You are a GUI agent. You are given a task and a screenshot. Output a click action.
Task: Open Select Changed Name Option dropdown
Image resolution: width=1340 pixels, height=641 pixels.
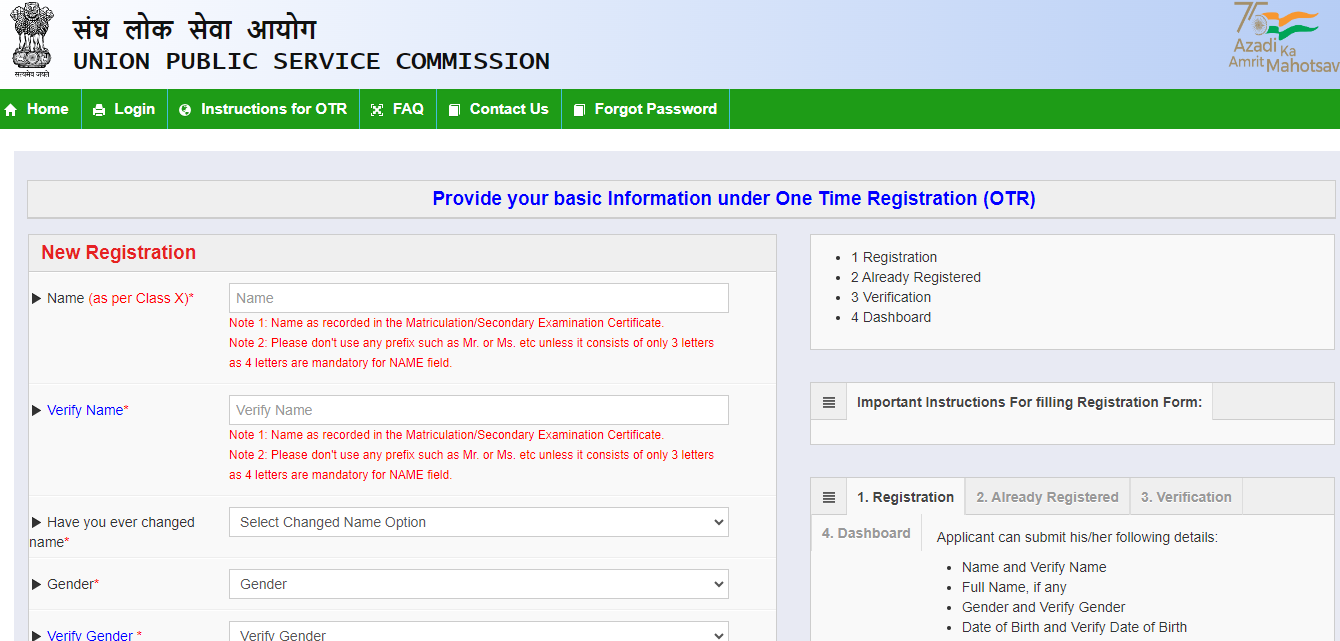479,522
